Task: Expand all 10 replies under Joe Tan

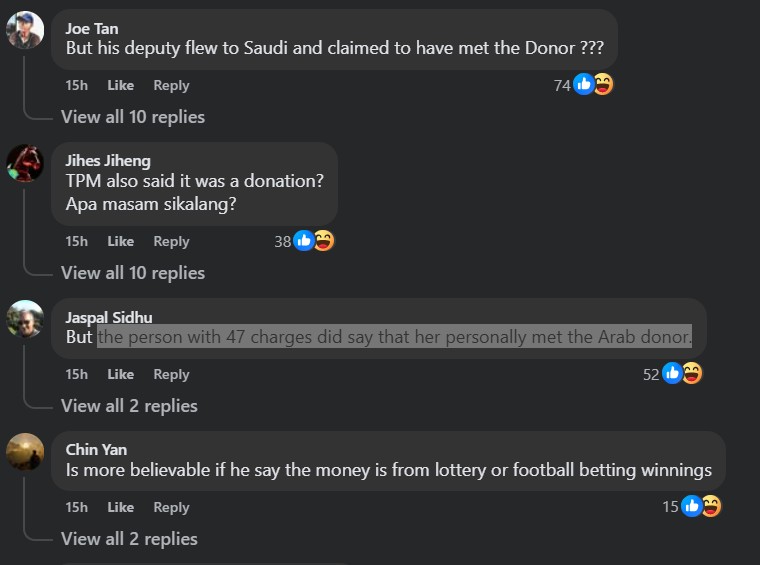Action: point(132,117)
